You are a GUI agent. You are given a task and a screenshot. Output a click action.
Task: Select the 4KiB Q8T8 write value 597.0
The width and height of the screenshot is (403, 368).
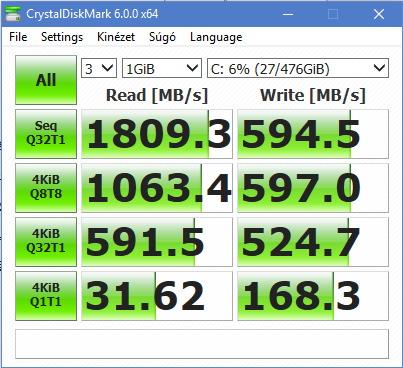click(x=313, y=188)
